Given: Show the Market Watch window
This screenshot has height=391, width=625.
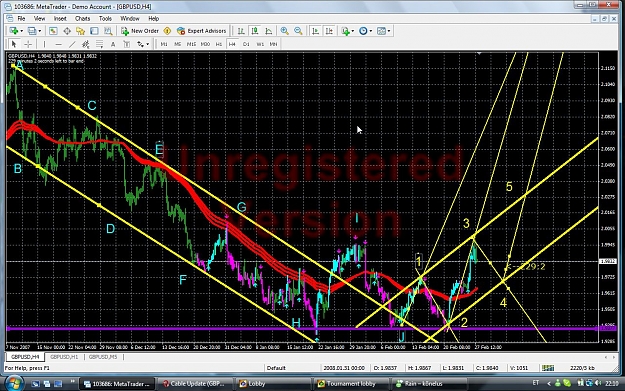Looking at the screenshot, I should (53, 31).
